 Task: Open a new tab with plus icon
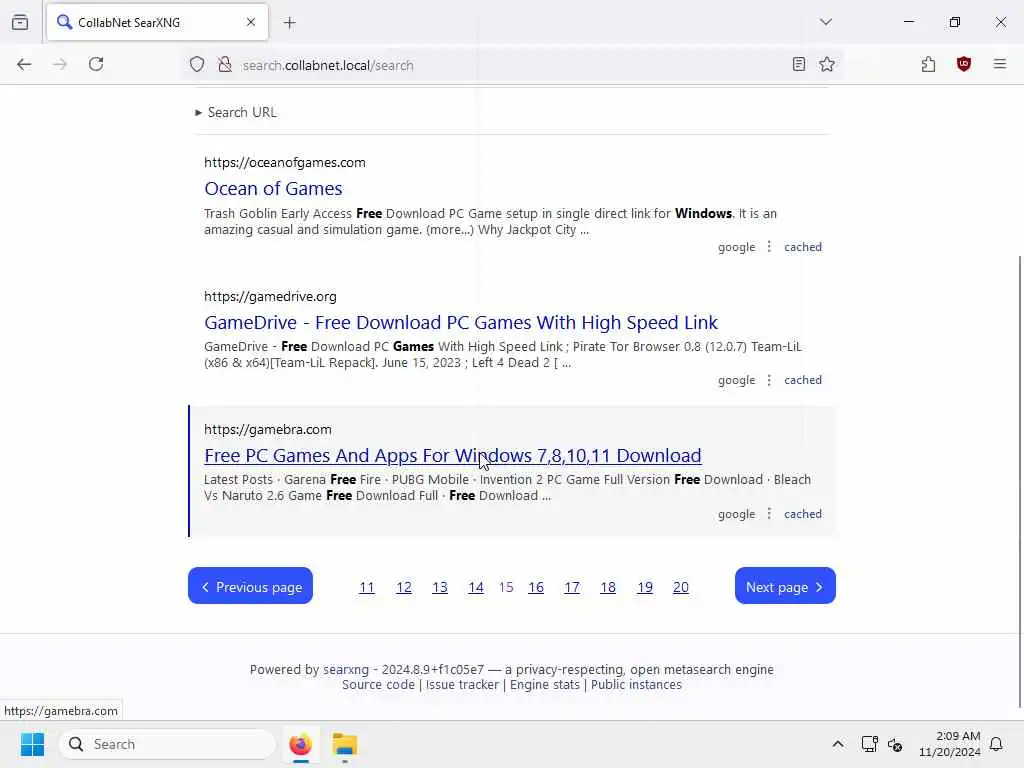(290, 23)
